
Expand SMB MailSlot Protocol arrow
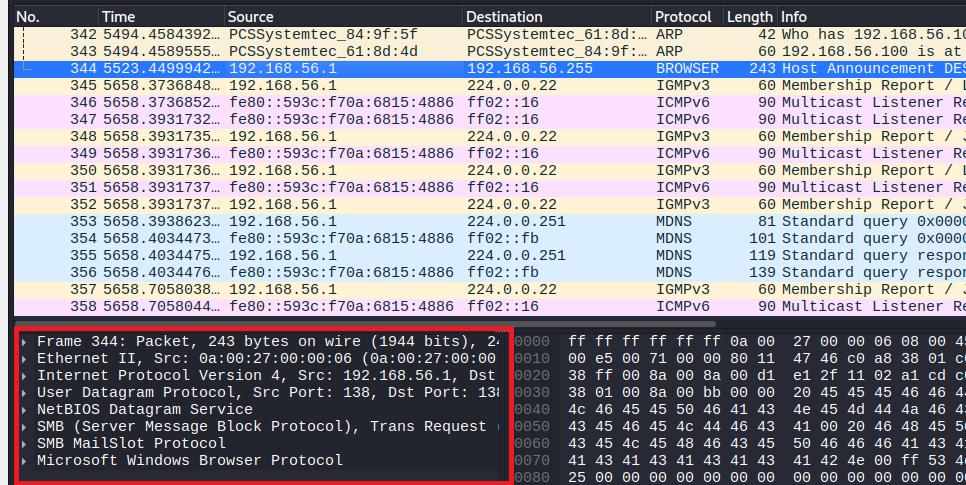click(24, 443)
